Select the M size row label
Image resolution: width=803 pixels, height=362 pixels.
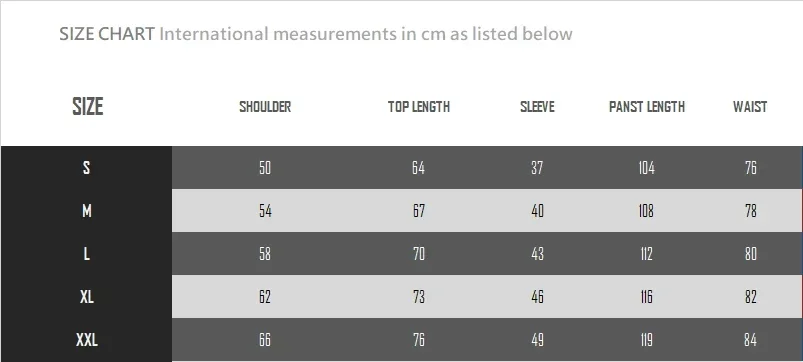87,210
